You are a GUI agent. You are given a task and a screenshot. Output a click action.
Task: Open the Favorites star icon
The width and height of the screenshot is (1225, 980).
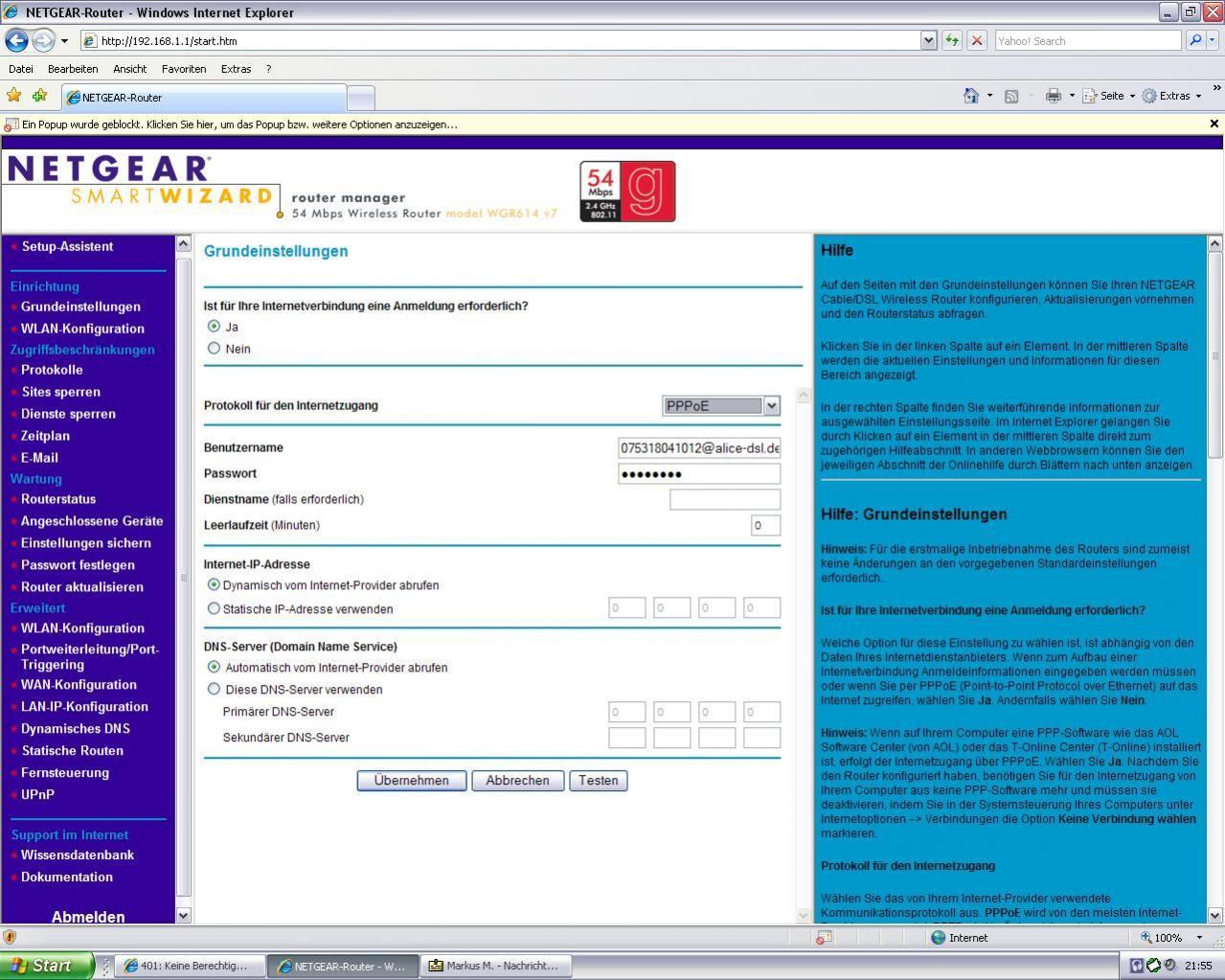point(13,96)
